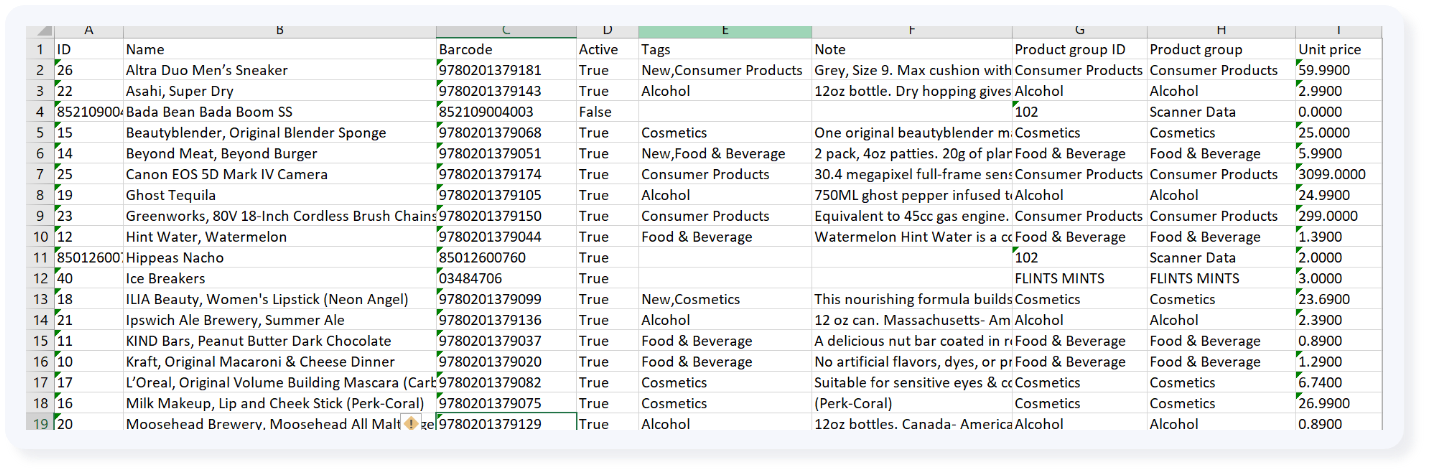
Task: Click active barcode cell '9780201379129'
Action: pyautogui.click(x=506, y=424)
